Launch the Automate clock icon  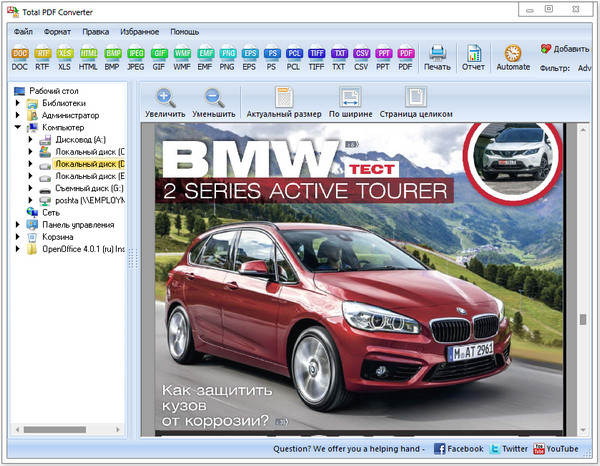513,58
